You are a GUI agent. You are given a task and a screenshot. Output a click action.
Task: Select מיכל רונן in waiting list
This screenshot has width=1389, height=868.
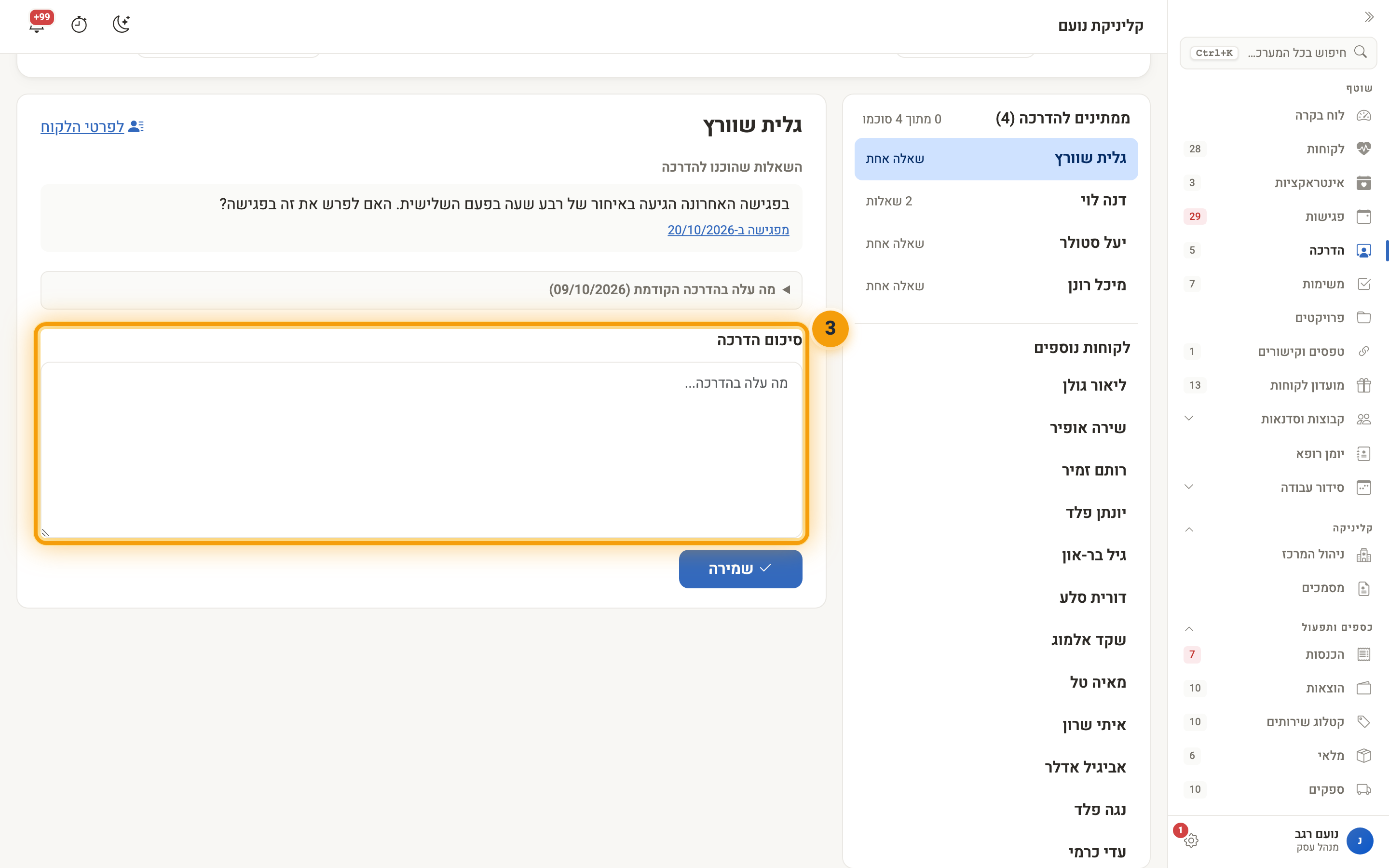[x=996, y=286]
